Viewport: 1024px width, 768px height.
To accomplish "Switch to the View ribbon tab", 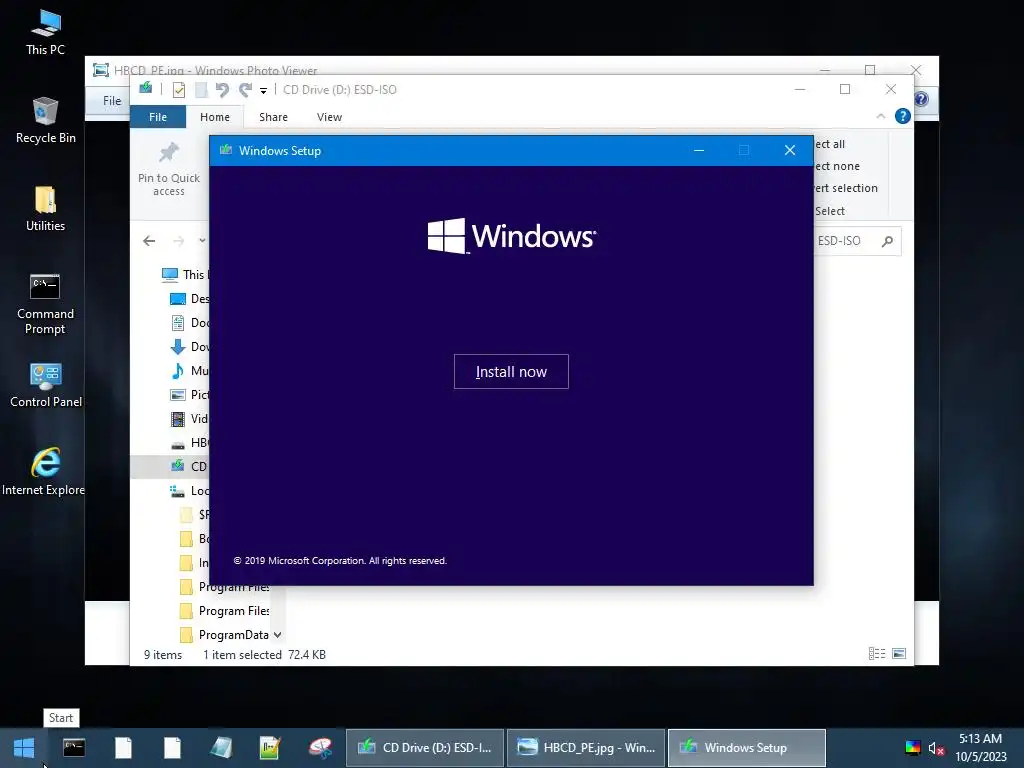I will tap(329, 117).
